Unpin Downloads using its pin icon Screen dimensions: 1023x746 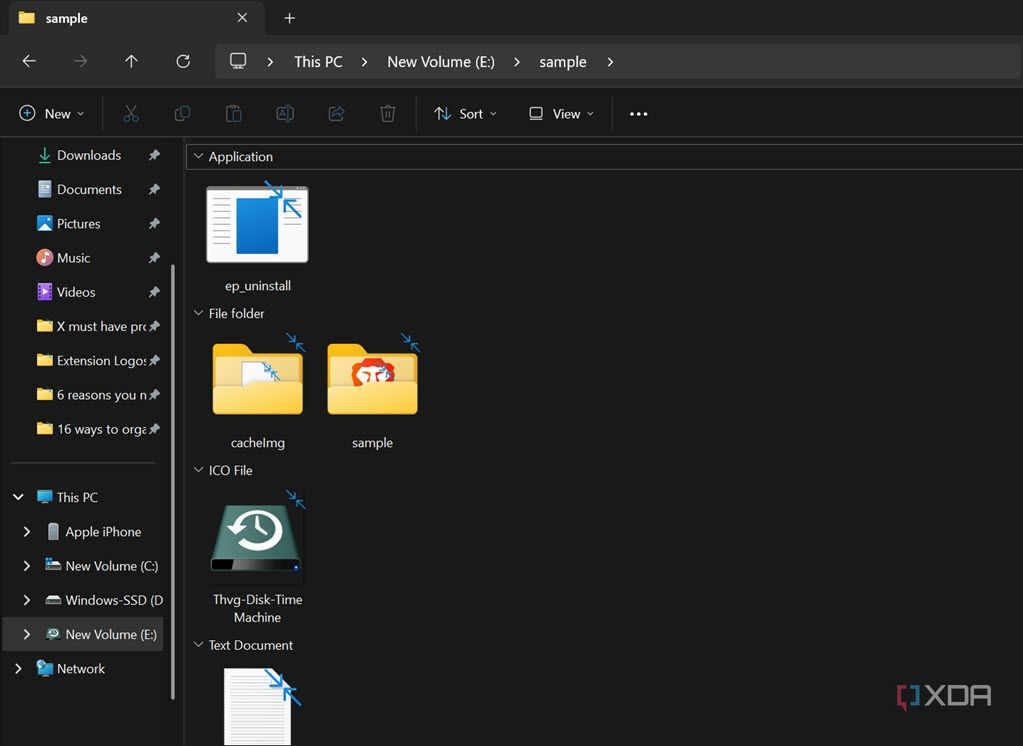point(154,155)
